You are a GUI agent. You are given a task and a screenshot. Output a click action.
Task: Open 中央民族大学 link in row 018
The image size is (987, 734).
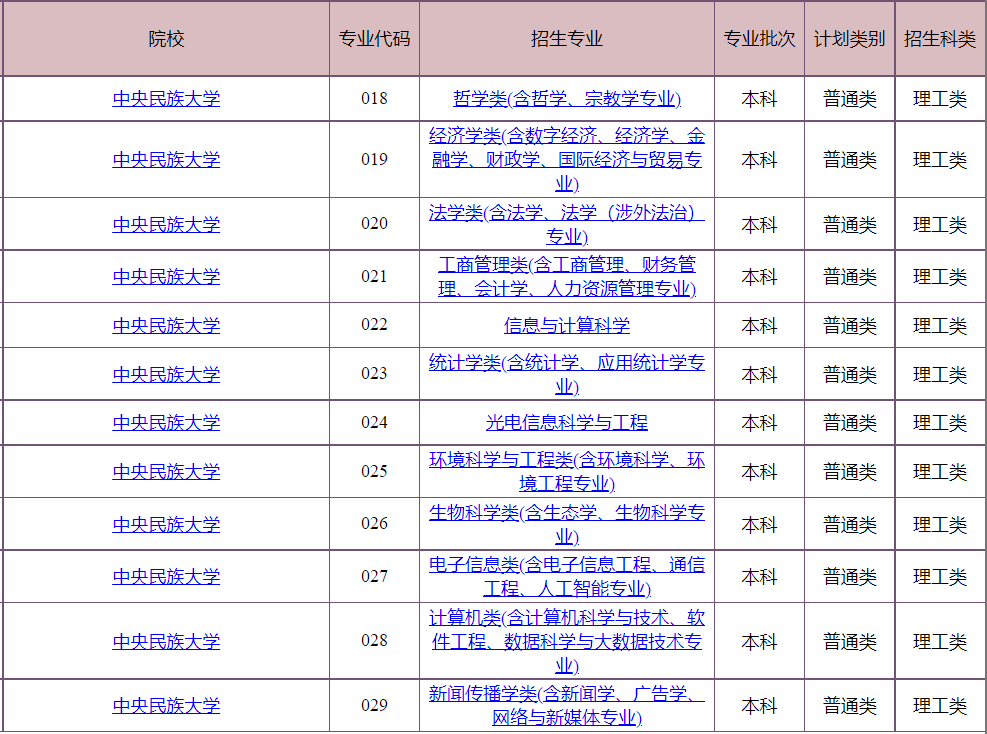(x=166, y=99)
